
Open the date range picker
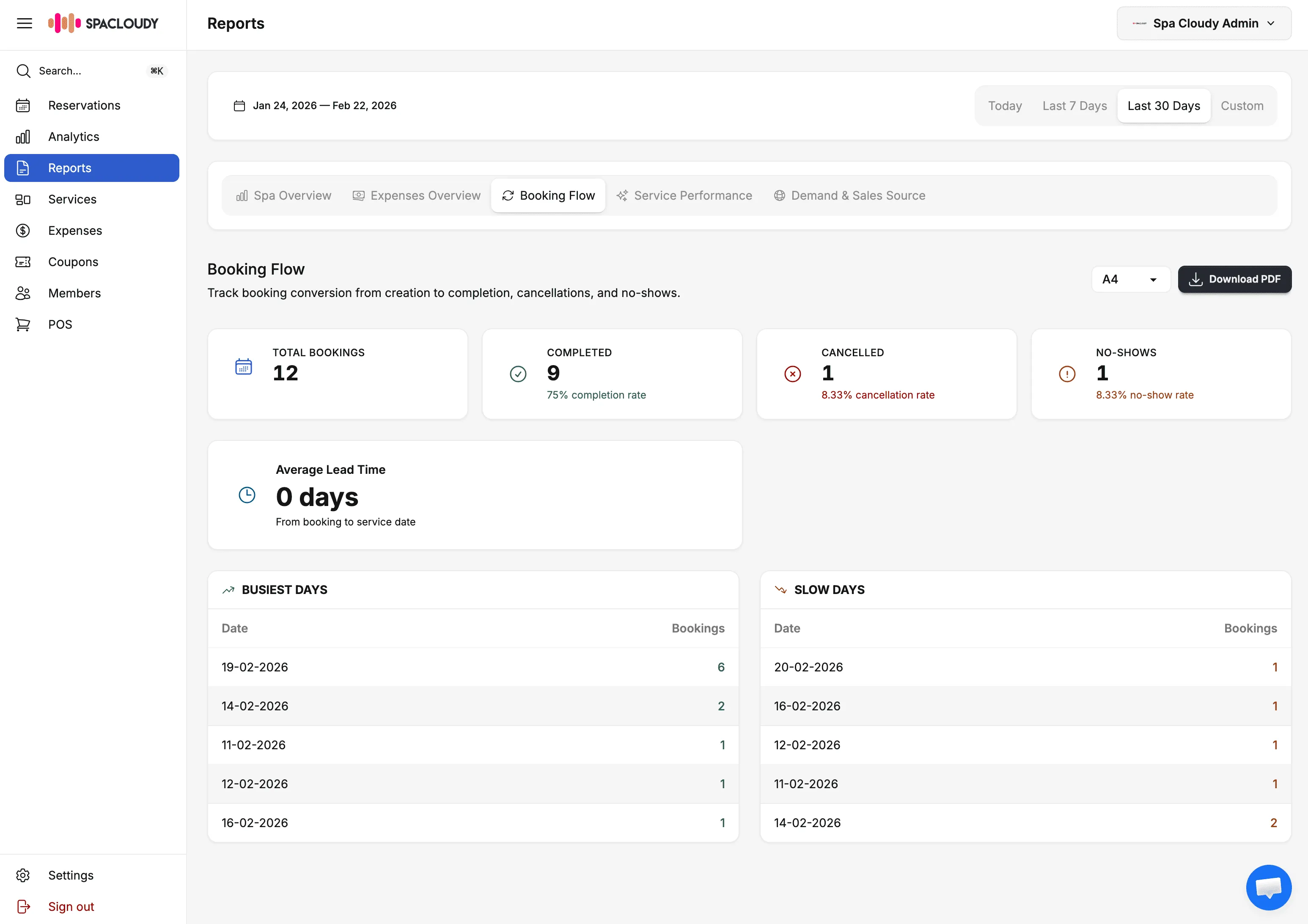[316, 106]
